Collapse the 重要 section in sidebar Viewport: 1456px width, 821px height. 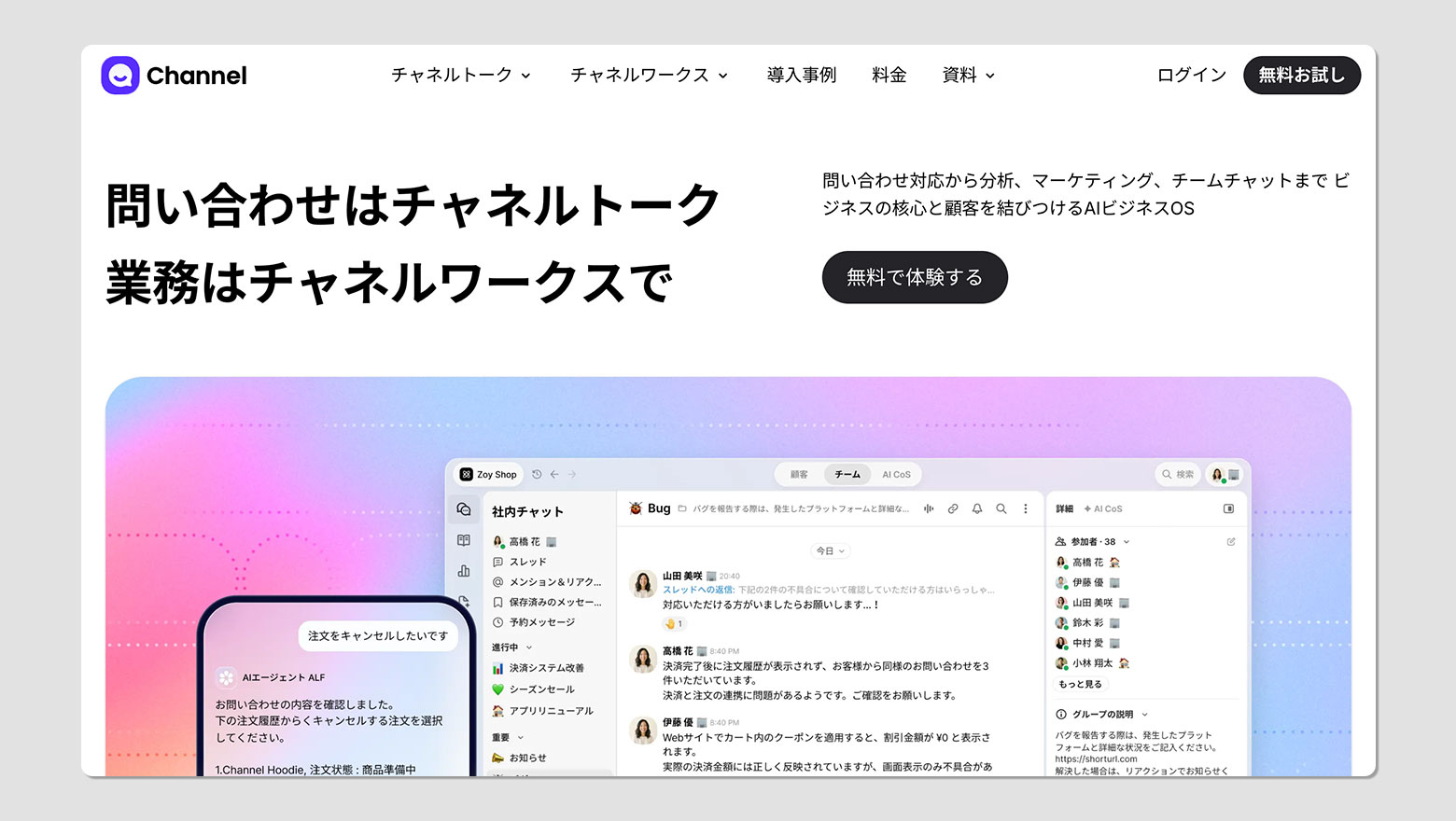[508, 737]
